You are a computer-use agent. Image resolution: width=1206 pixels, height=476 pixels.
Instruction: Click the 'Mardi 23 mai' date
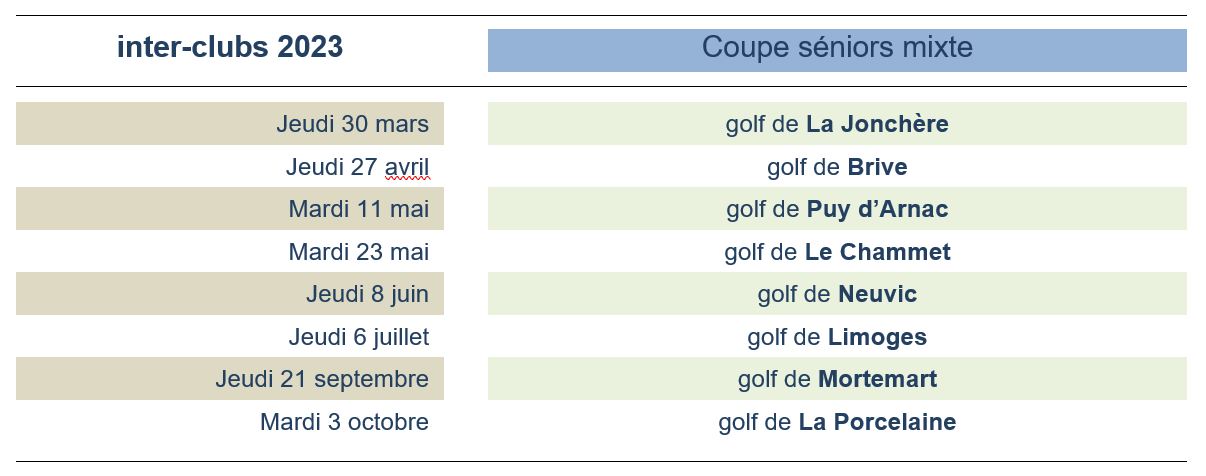359,252
